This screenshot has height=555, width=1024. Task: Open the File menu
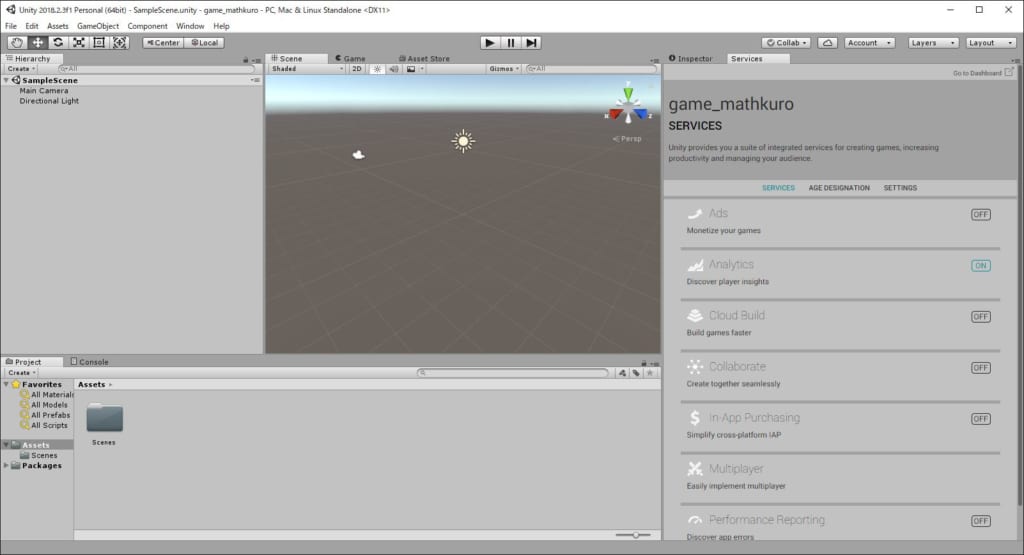pyautogui.click(x=11, y=26)
